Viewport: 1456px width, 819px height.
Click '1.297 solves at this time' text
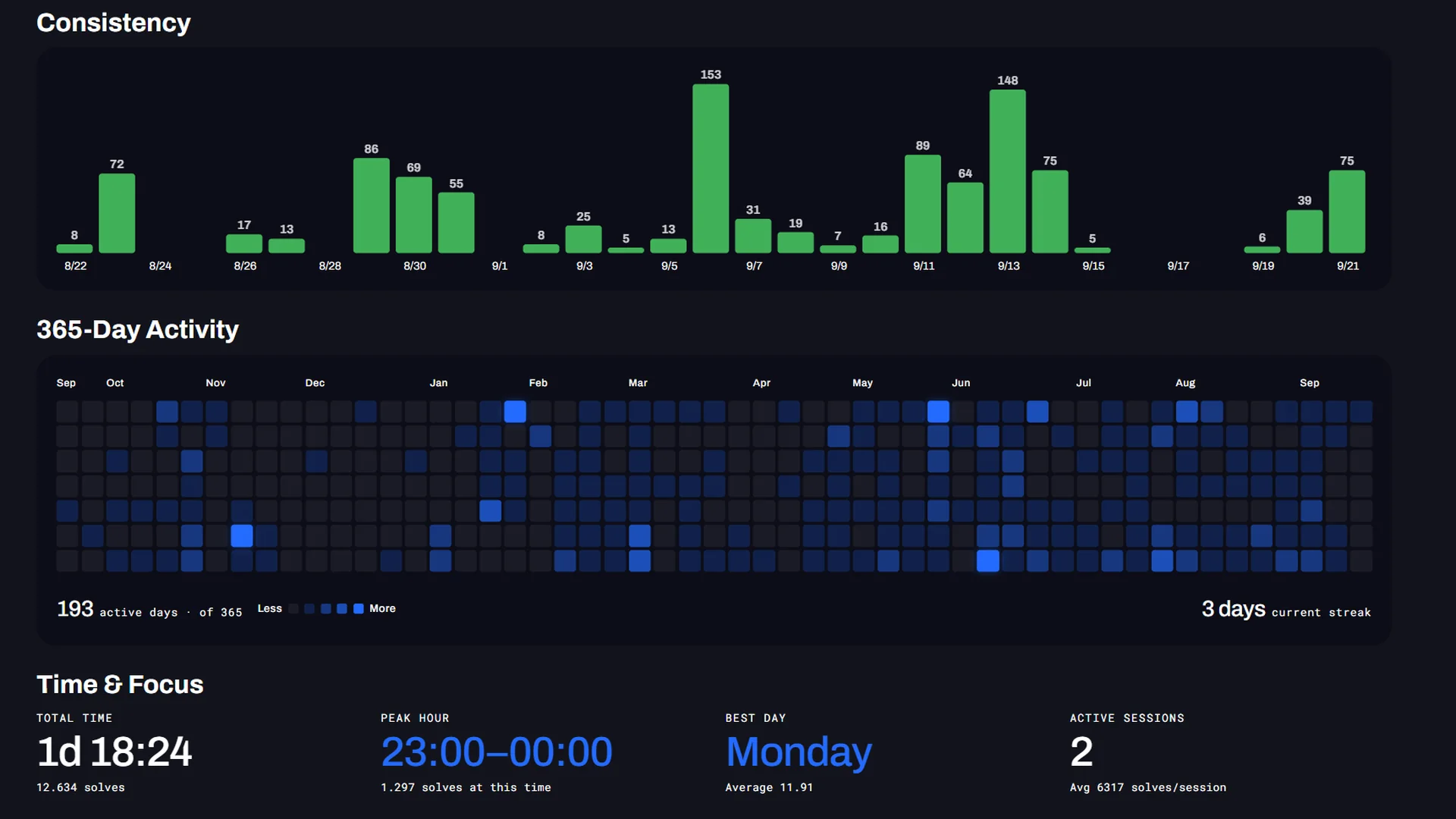pos(466,788)
